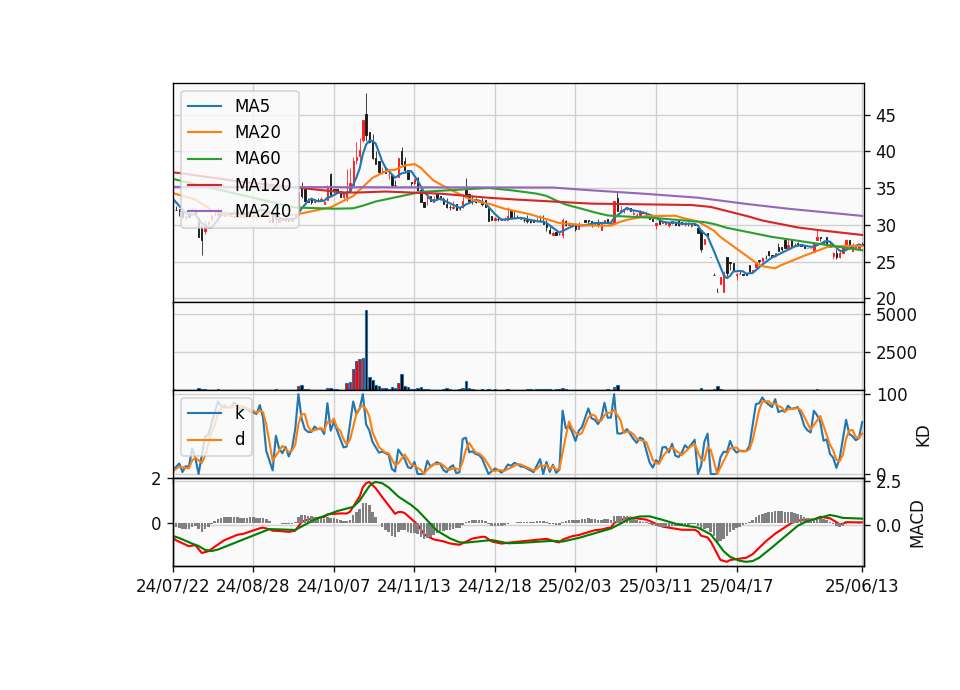Click the 24/12/18 date label
The width and height of the screenshot is (960, 690).
495,586
